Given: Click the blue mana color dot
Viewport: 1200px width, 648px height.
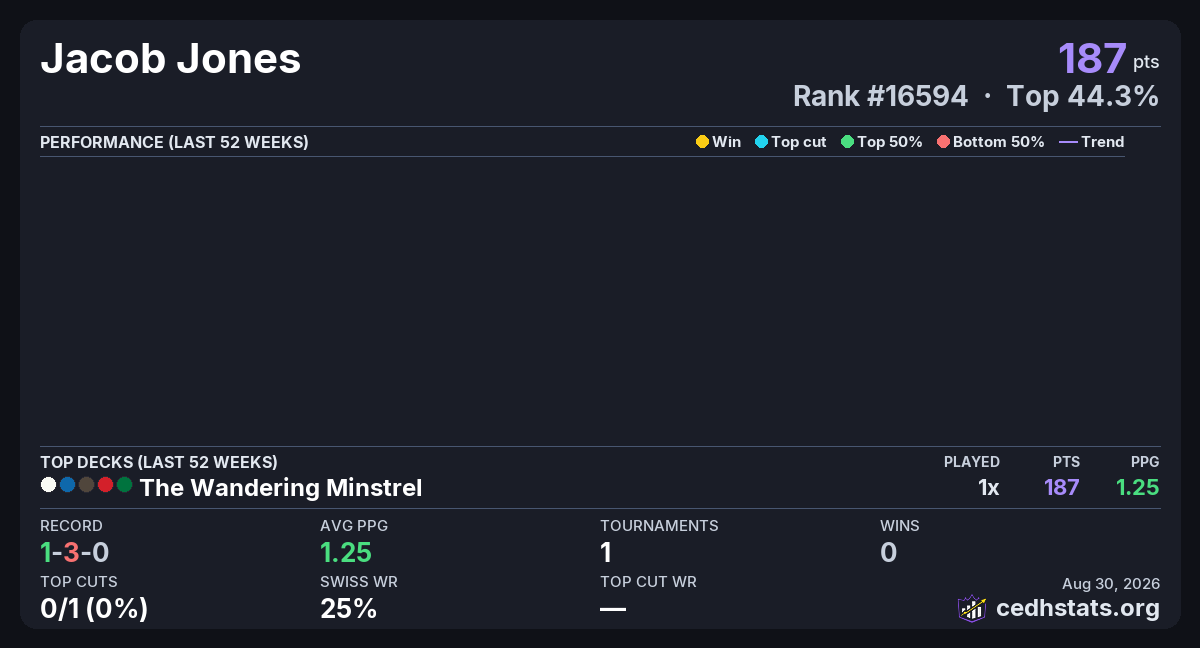Looking at the screenshot, I should [67, 485].
